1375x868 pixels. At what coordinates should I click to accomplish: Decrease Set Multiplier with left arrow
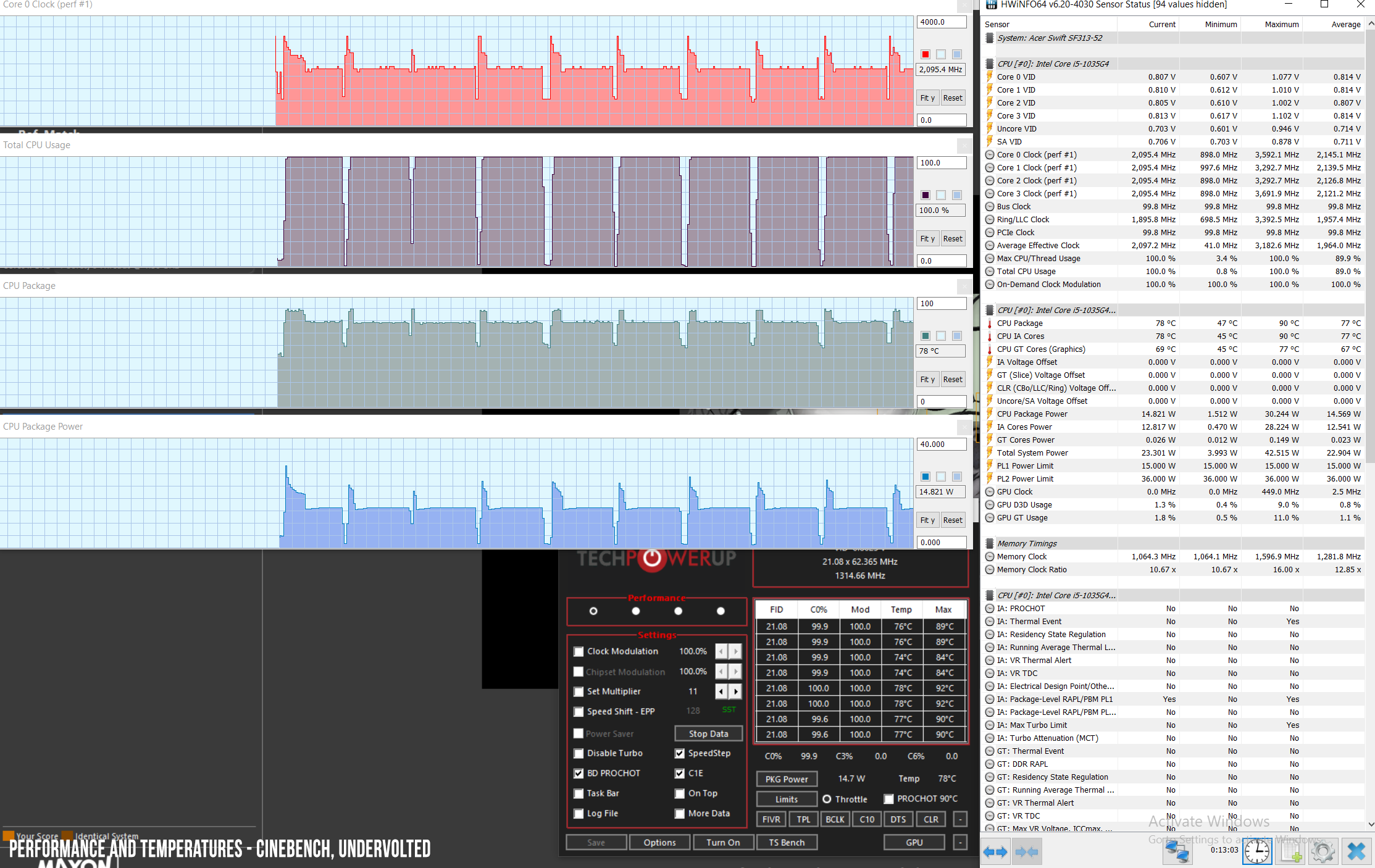(721, 691)
